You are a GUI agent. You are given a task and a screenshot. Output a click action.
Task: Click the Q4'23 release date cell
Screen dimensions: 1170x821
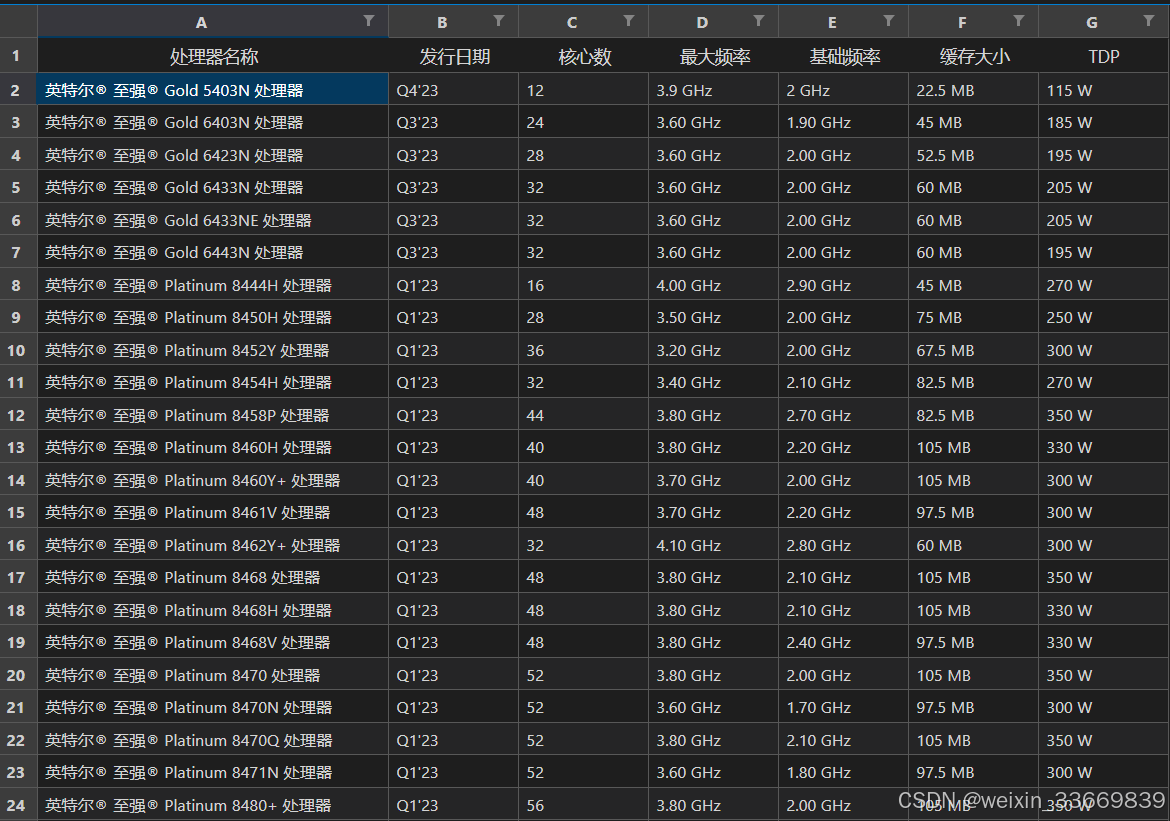pyautogui.click(x=454, y=90)
